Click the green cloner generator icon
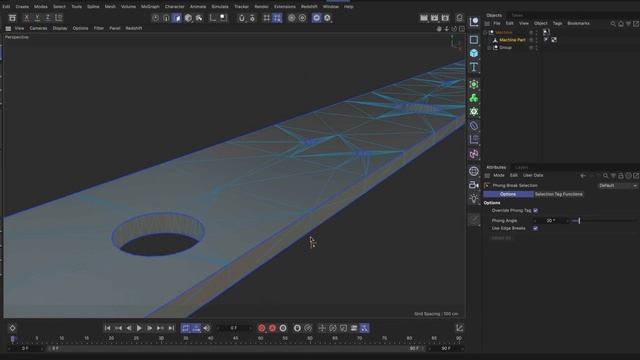 [x=474, y=98]
